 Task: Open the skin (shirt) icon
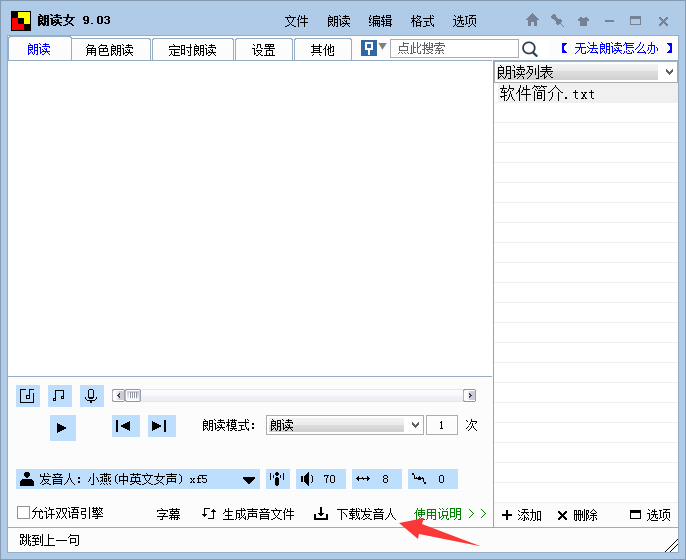[583, 21]
